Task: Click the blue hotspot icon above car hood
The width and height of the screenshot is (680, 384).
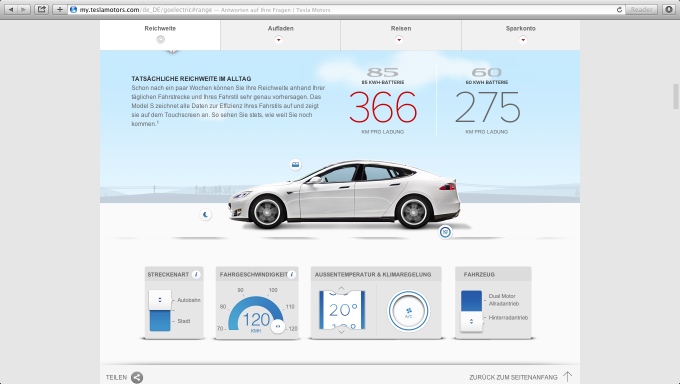Action: pos(295,165)
